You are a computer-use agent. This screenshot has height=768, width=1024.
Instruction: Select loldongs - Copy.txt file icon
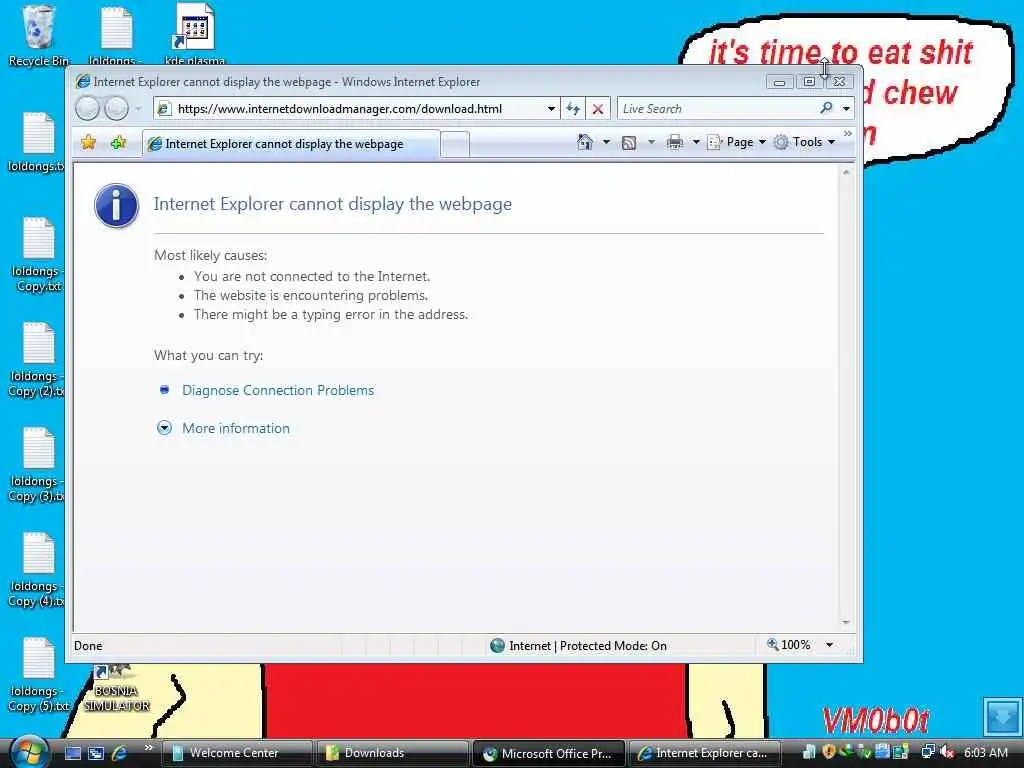[x=37, y=255]
